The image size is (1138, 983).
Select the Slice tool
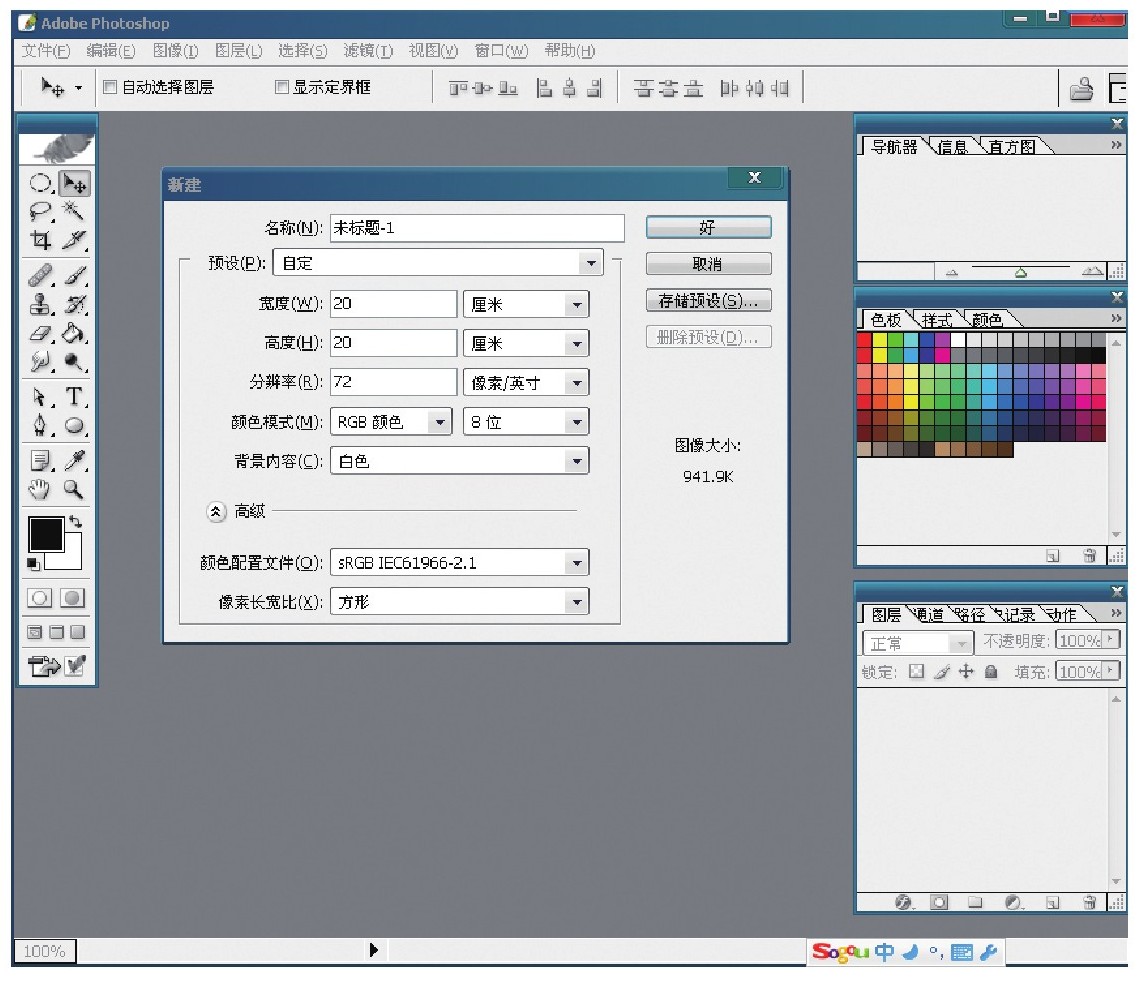click(x=74, y=240)
